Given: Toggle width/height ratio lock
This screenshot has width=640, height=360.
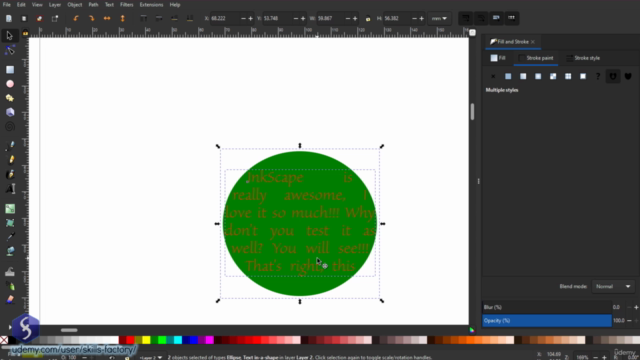Looking at the screenshot, I should (368, 18).
